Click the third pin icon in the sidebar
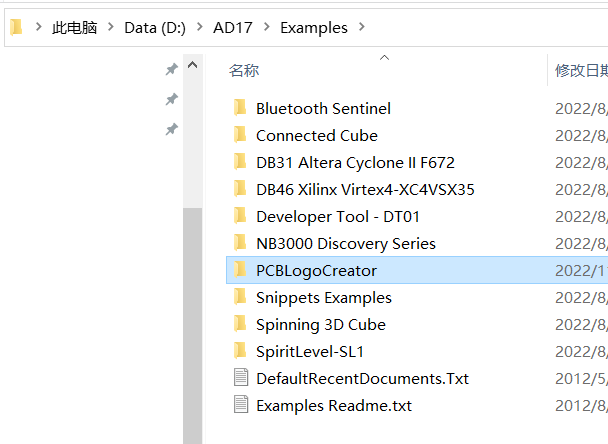Image resolution: width=608 pixels, height=444 pixels. point(171,129)
